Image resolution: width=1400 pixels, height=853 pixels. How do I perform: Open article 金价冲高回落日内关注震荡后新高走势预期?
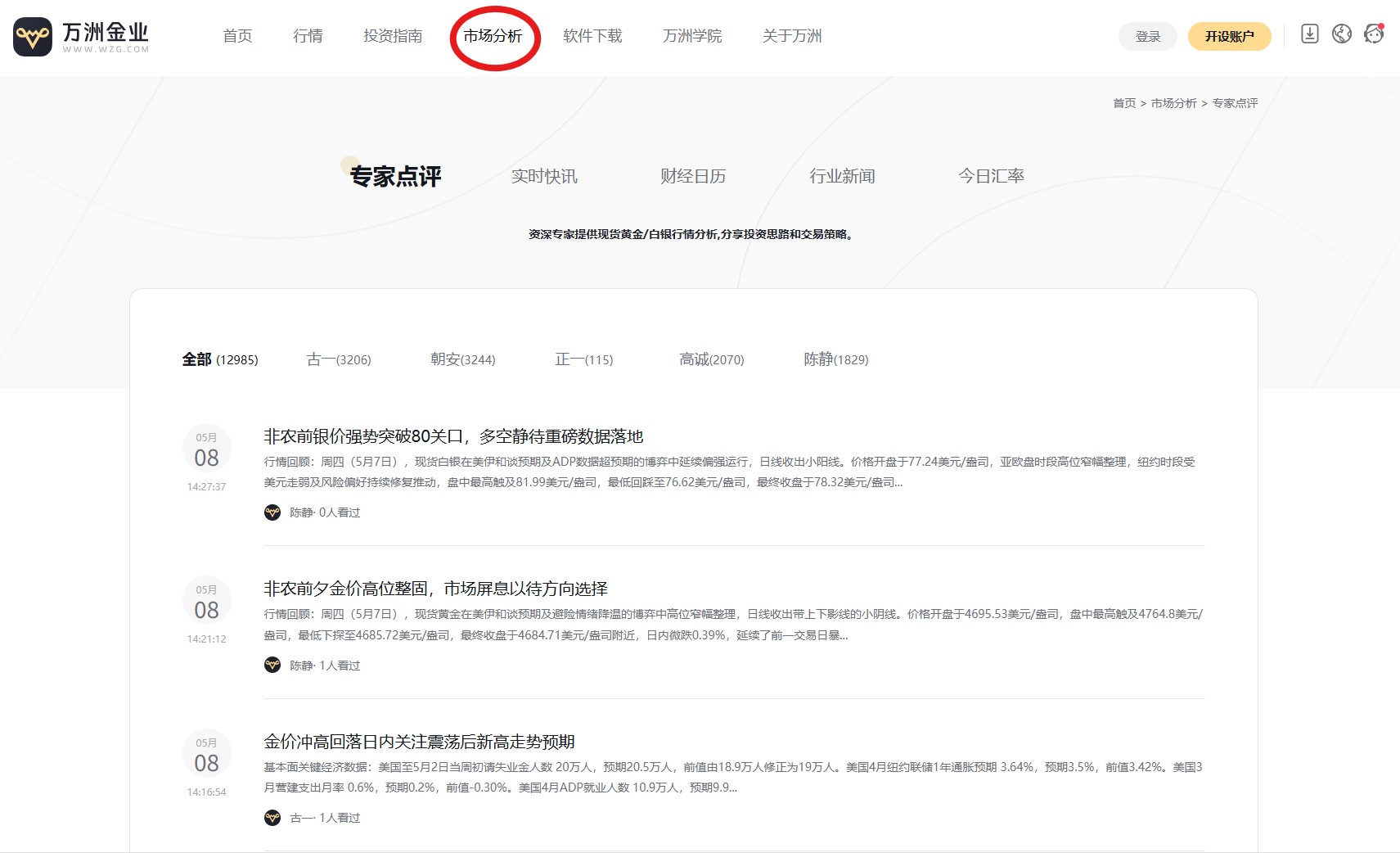click(419, 742)
